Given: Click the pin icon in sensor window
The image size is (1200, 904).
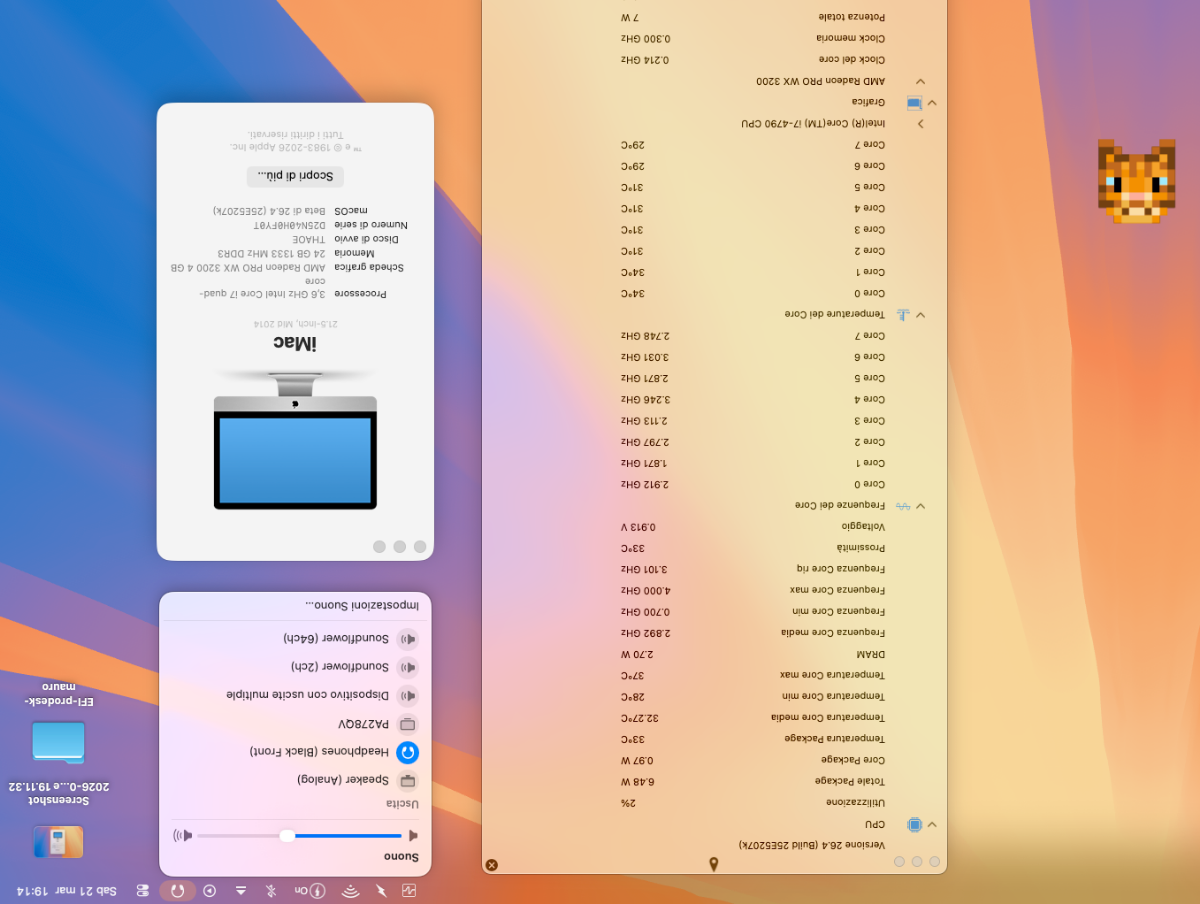Looking at the screenshot, I should click(714, 864).
